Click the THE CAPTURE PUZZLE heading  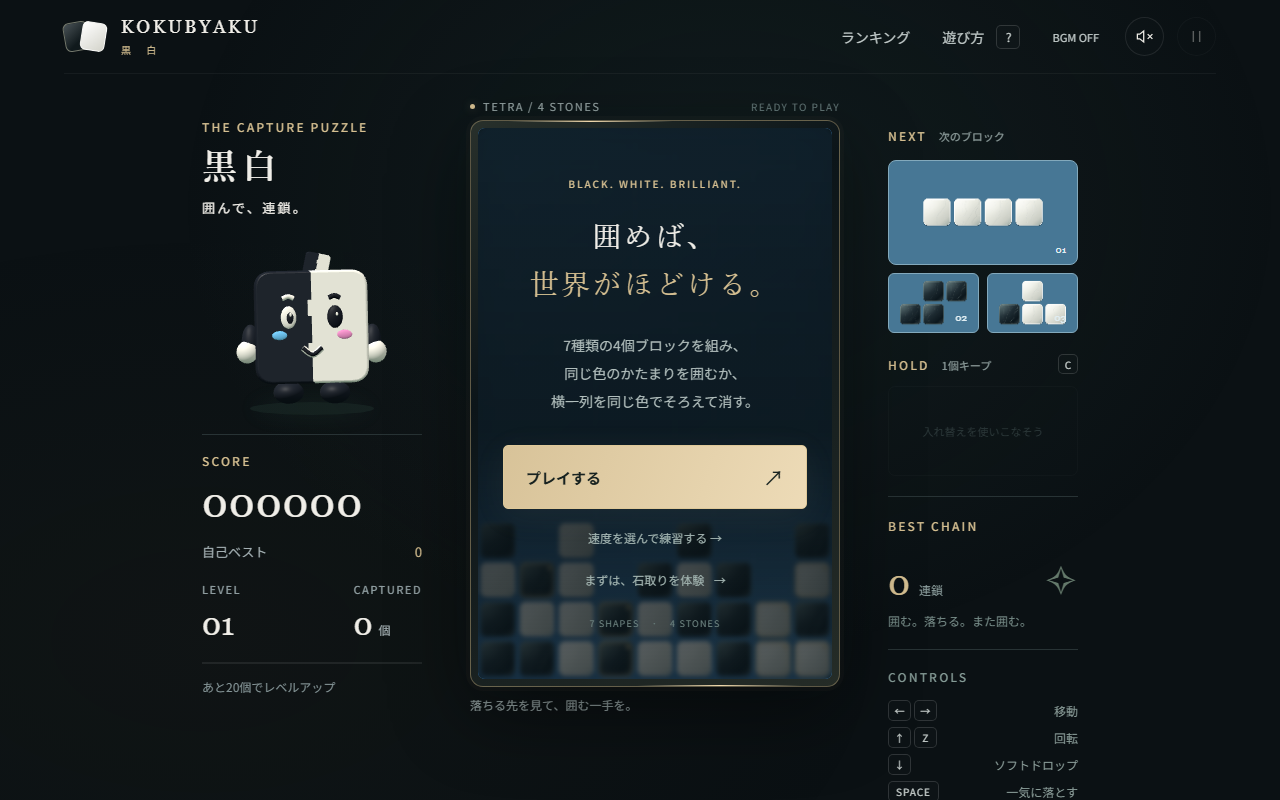pyautogui.click(x=285, y=128)
